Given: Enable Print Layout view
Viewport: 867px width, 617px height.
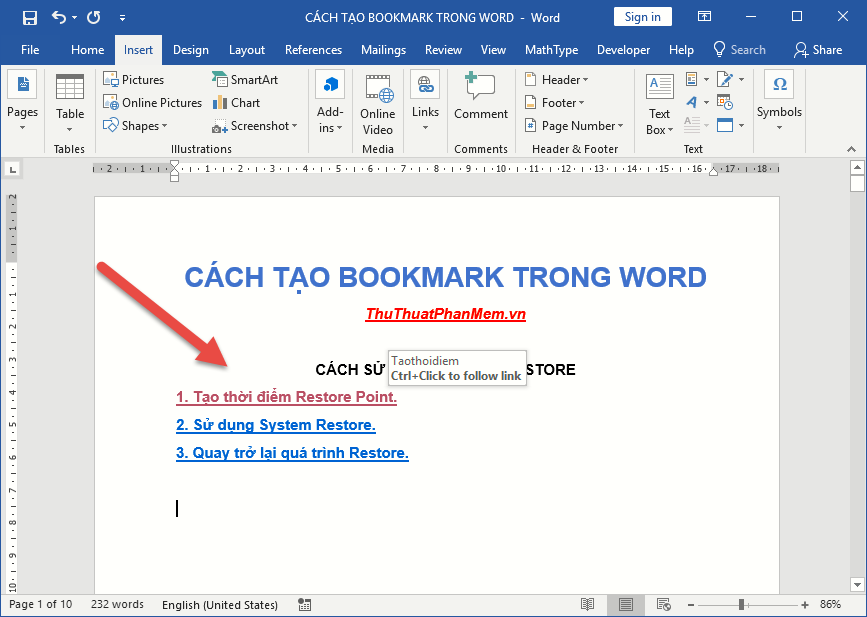Looking at the screenshot, I should pyautogui.click(x=625, y=604).
